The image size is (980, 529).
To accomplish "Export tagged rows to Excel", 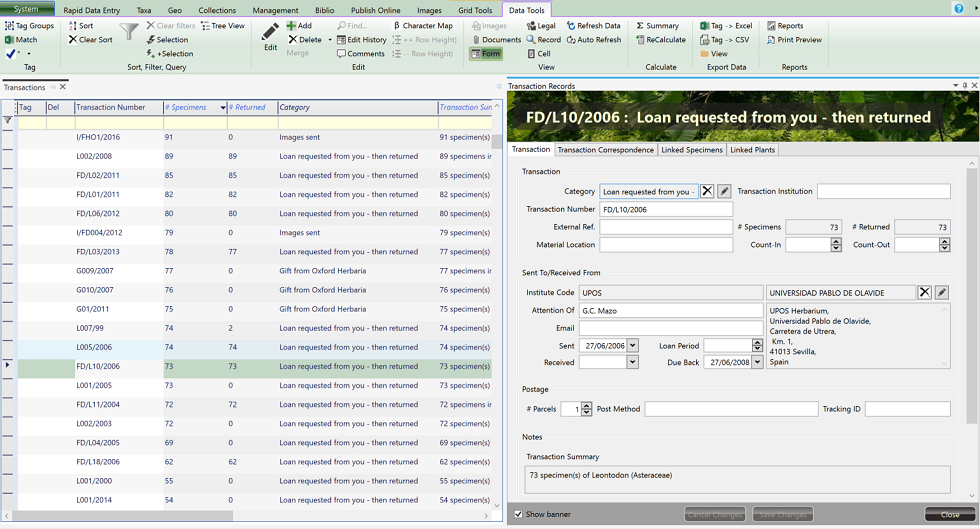I will (726, 26).
